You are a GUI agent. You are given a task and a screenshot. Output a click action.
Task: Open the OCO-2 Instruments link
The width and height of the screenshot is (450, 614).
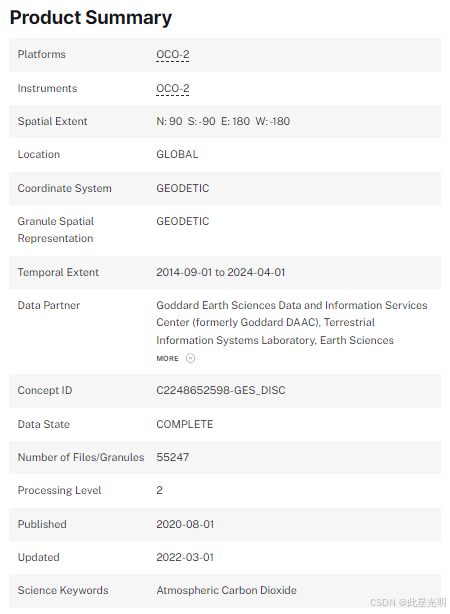coord(173,88)
